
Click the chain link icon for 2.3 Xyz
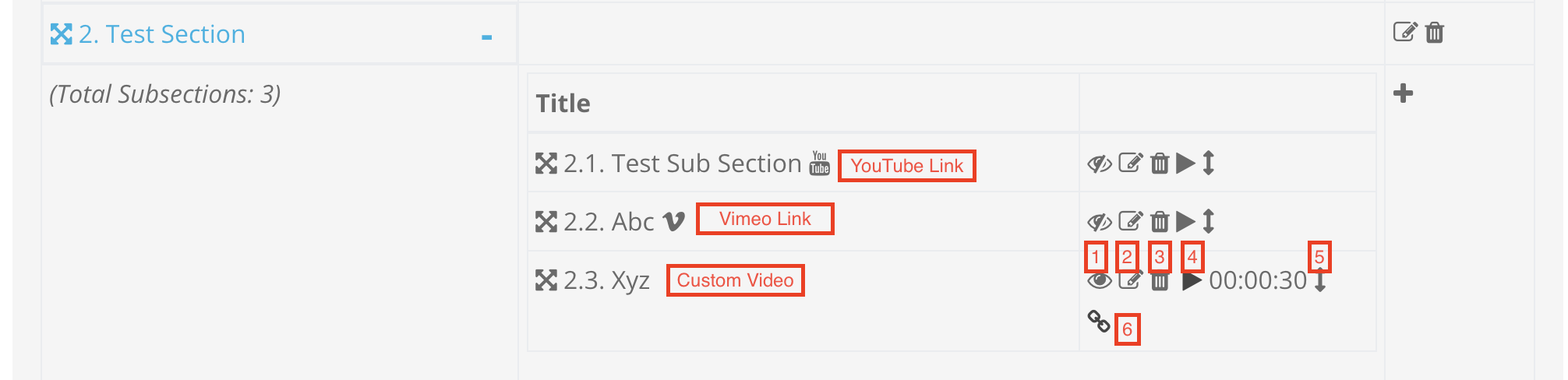1099,321
